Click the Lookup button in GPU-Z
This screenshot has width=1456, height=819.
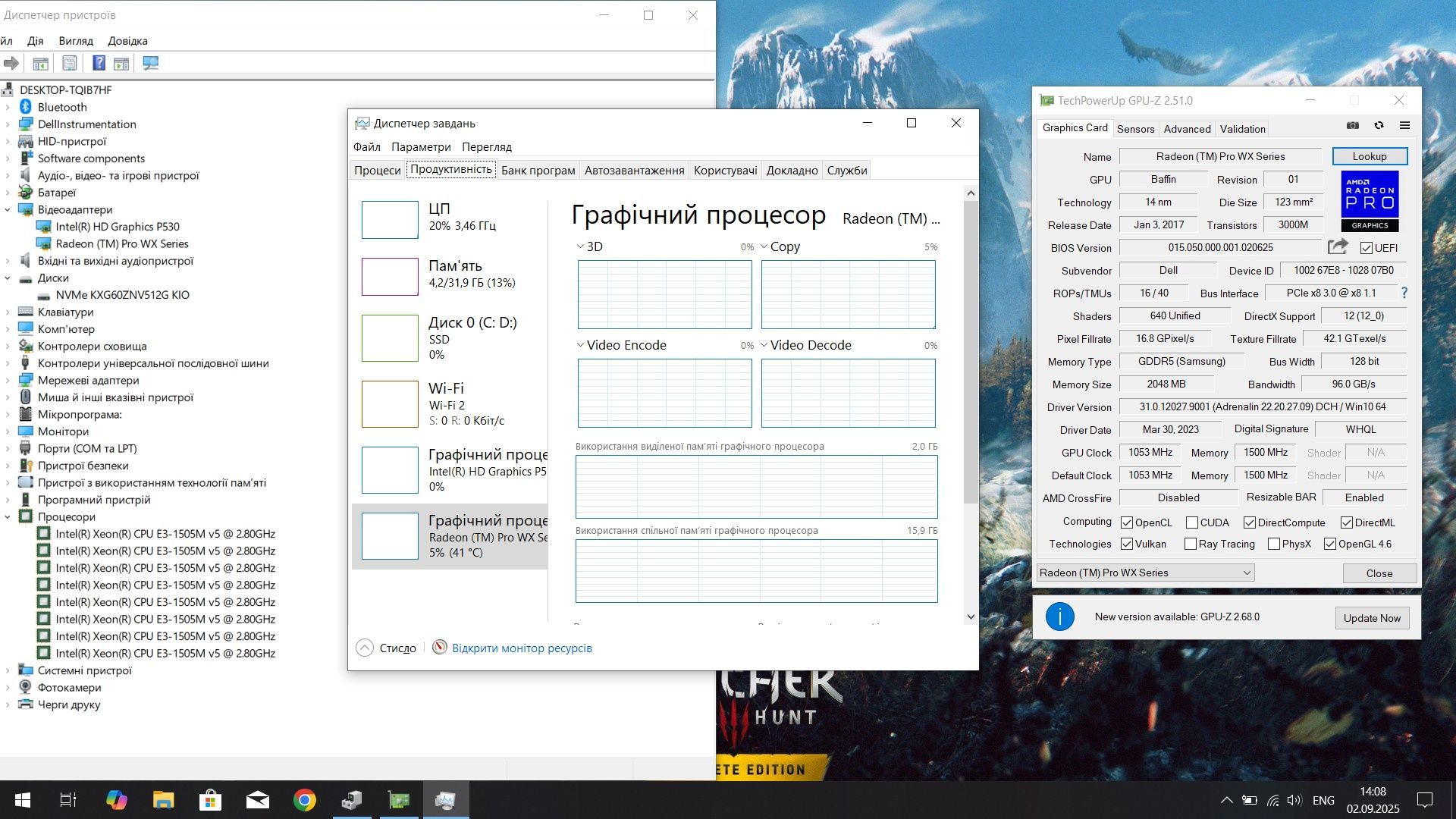click(x=1370, y=156)
